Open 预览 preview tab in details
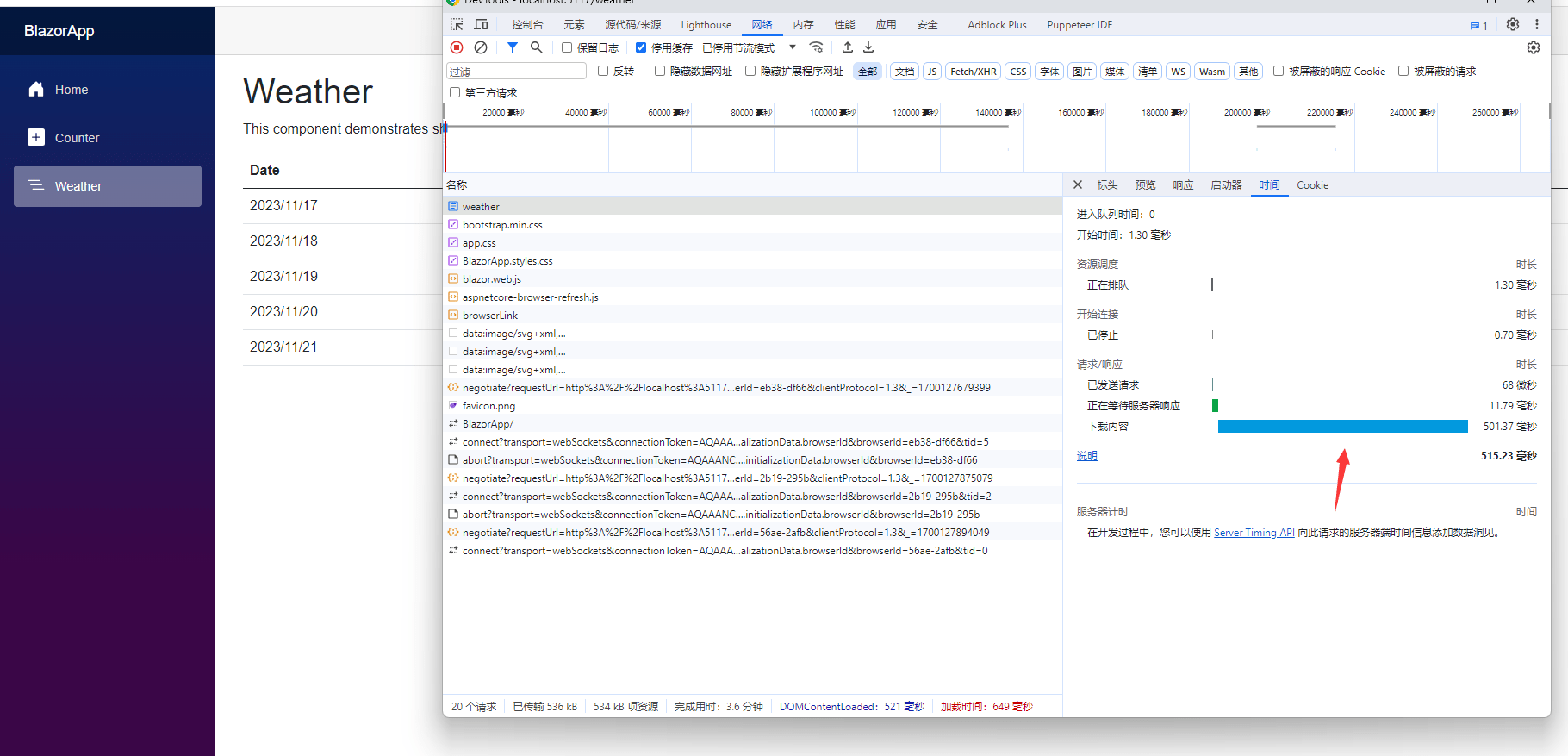The height and width of the screenshot is (756, 1568). click(1145, 185)
